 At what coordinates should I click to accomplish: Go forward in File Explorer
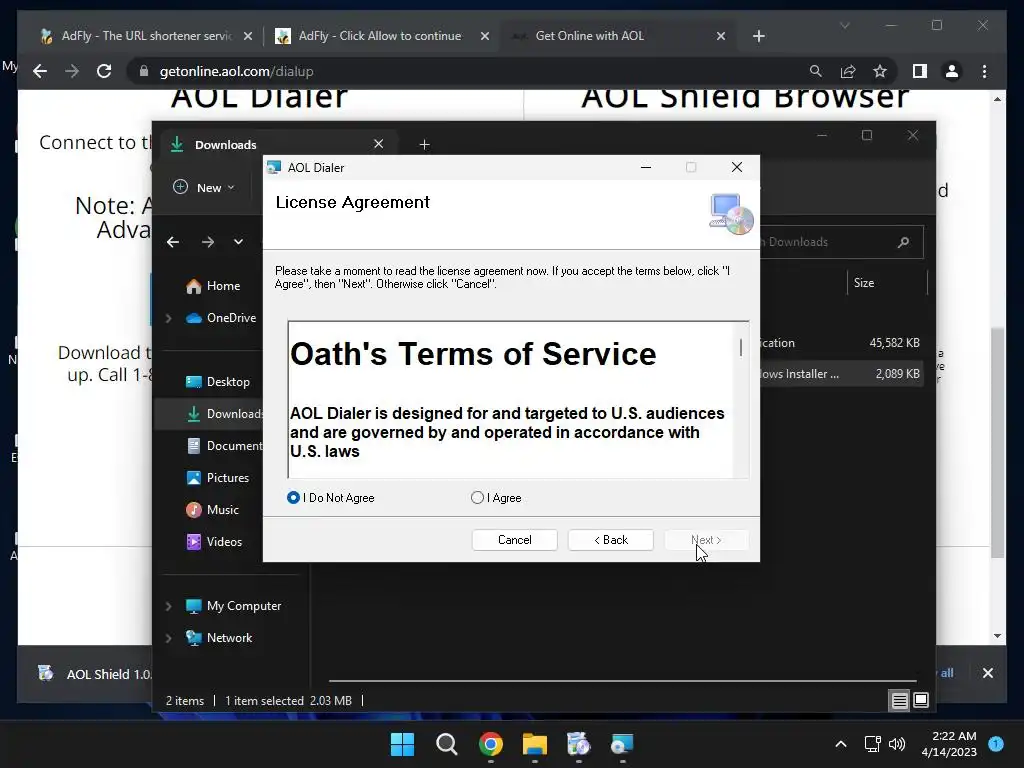[208, 242]
